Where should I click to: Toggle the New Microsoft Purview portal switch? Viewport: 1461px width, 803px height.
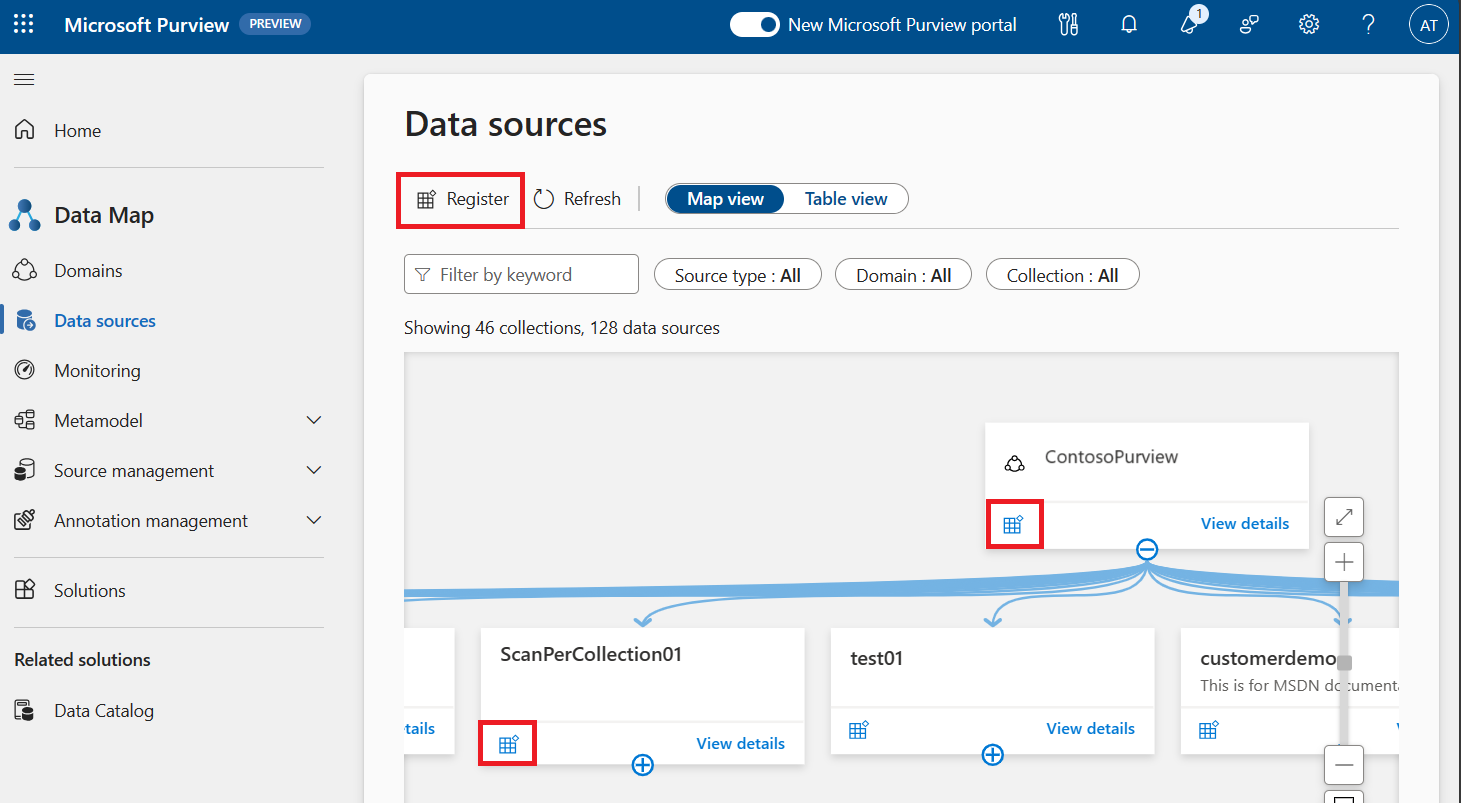pyautogui.click(x=754, y=25)
